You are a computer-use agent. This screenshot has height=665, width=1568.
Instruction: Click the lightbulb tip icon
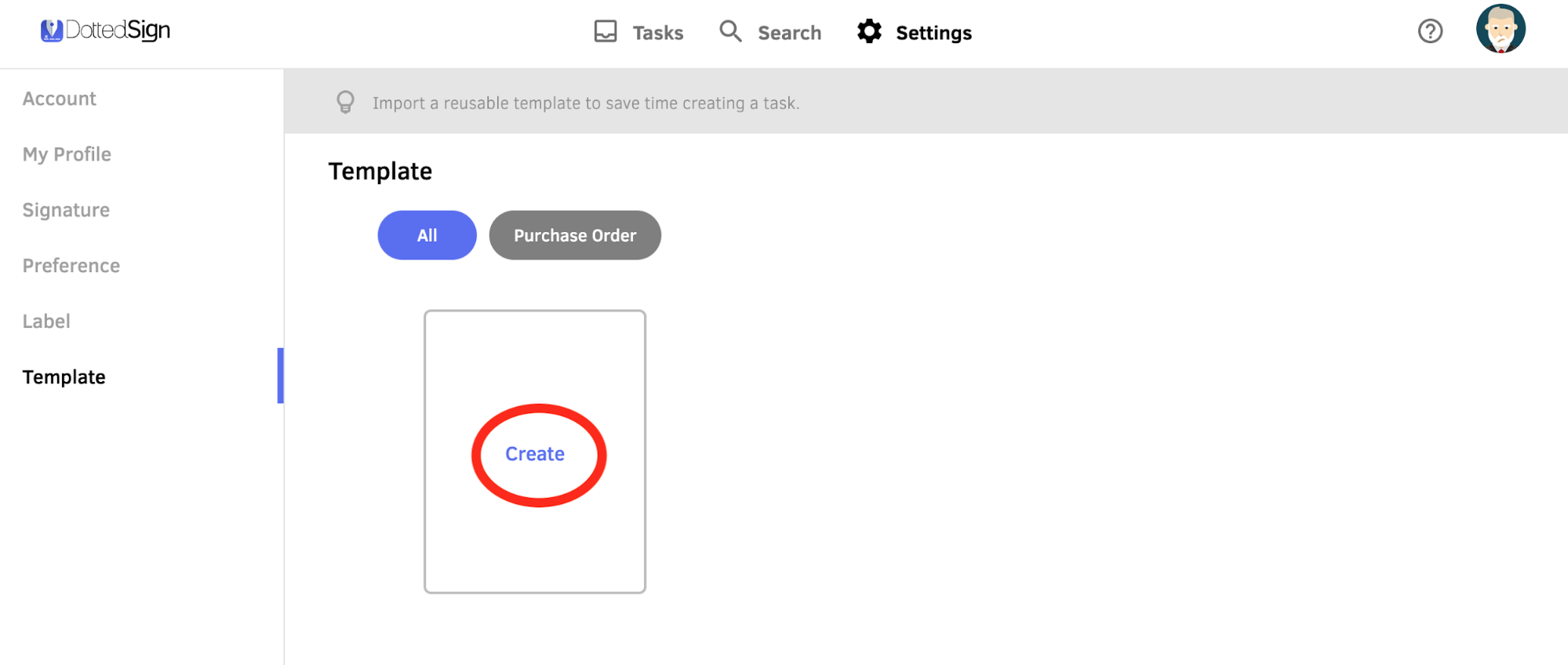click(345, 103)
